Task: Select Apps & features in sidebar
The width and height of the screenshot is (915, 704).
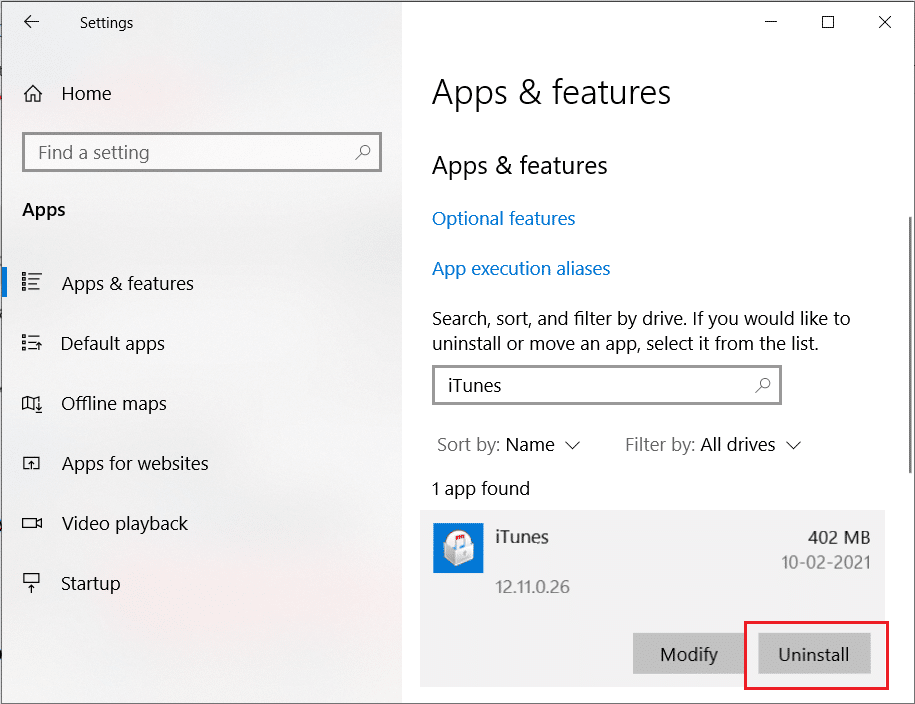Action: point(127,283)
